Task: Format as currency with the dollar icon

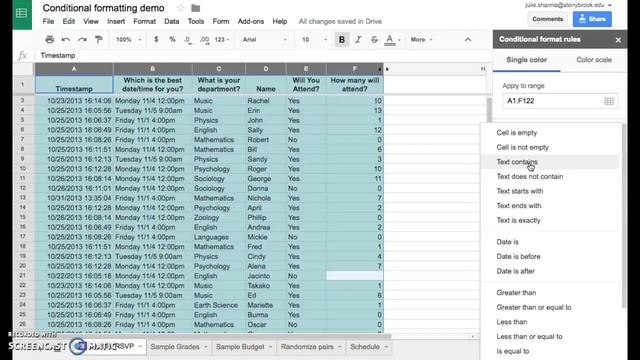Action: tap(156, 40)
